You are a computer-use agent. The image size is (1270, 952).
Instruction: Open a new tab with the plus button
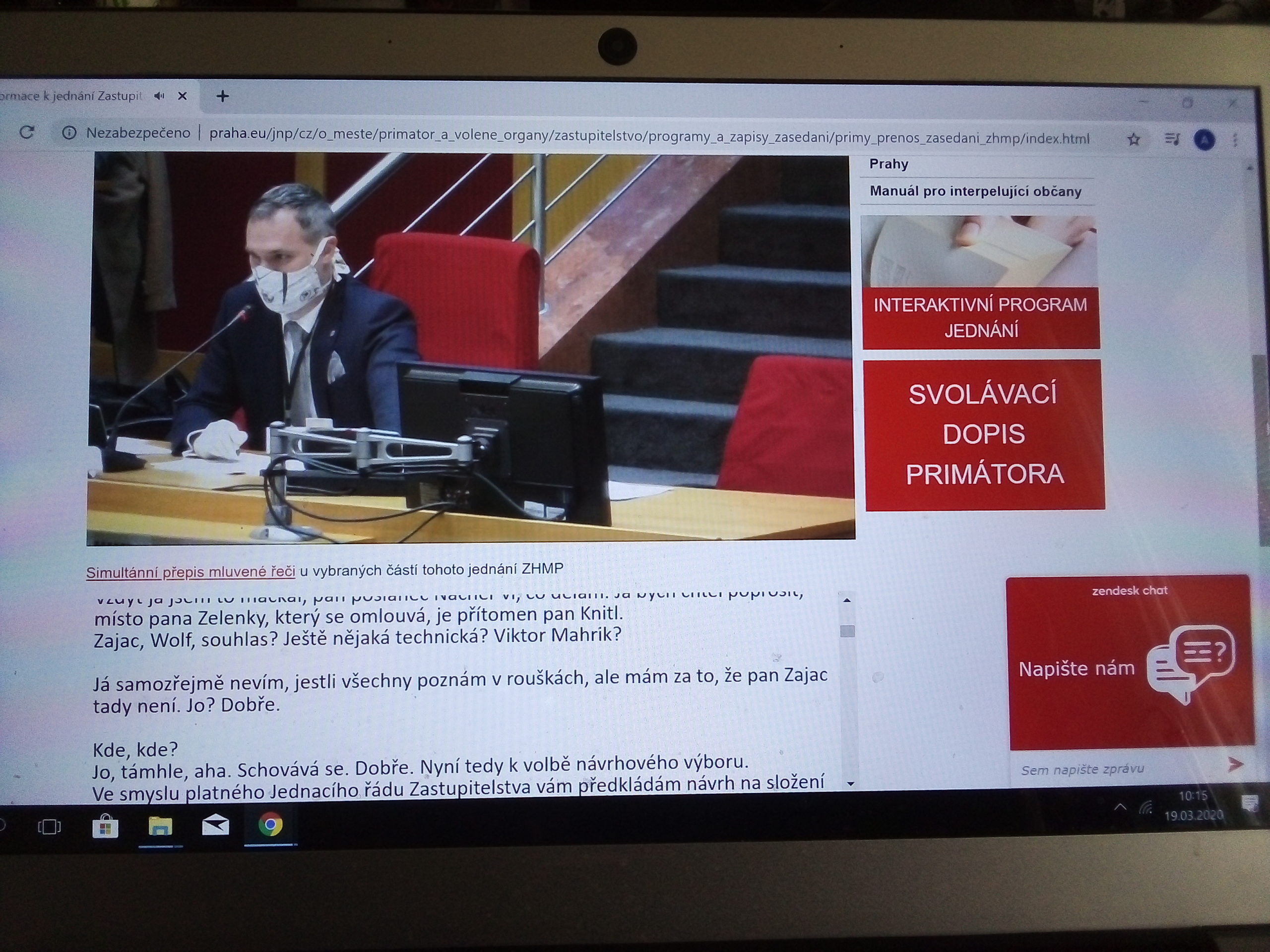click(223, 96)
